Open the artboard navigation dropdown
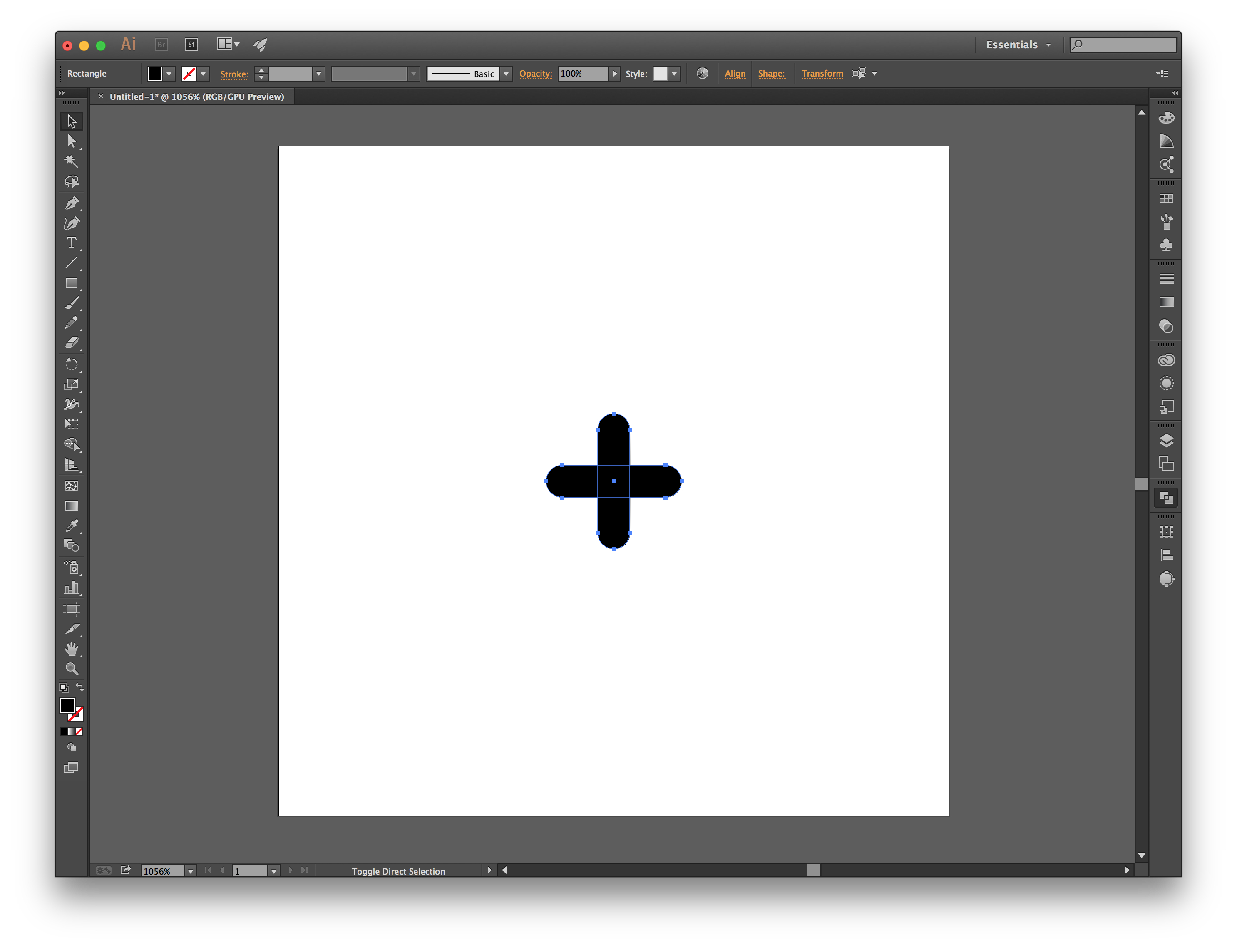This screenshot has height=952, width=1237. 273,871
